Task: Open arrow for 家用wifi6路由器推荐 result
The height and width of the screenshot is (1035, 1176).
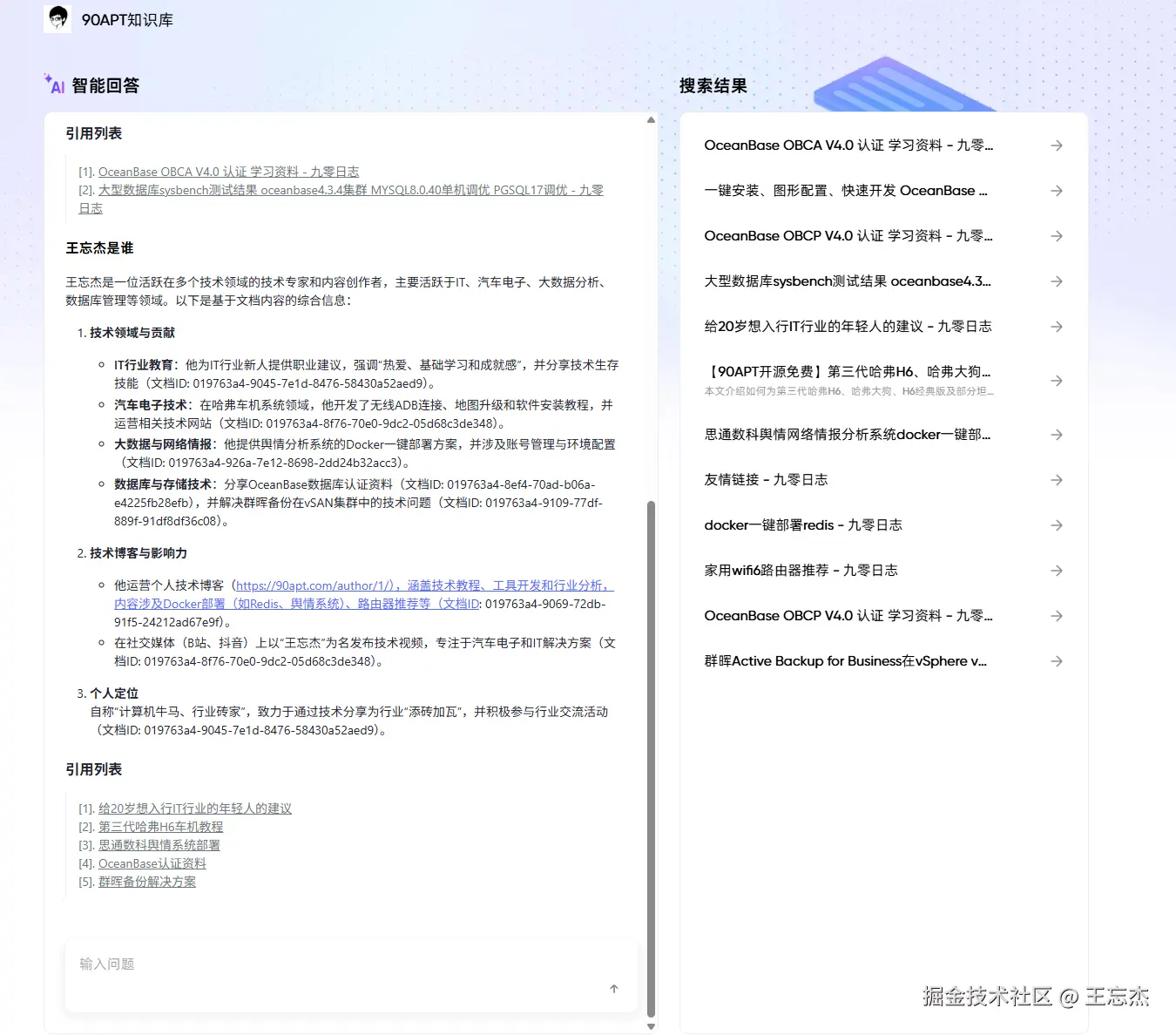Action: coord(1056,571)
